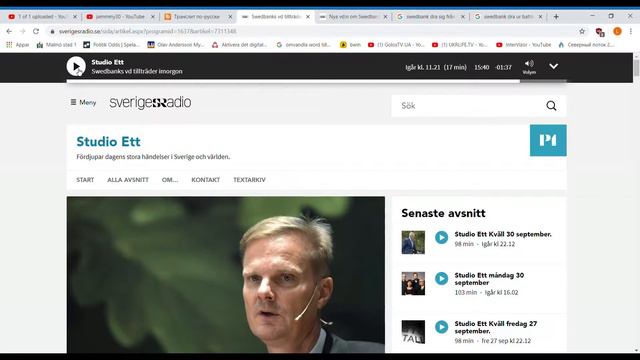Expand the audio player with the chevron
The width and height of the screenshot is (640, 360).
pos(553,66)
